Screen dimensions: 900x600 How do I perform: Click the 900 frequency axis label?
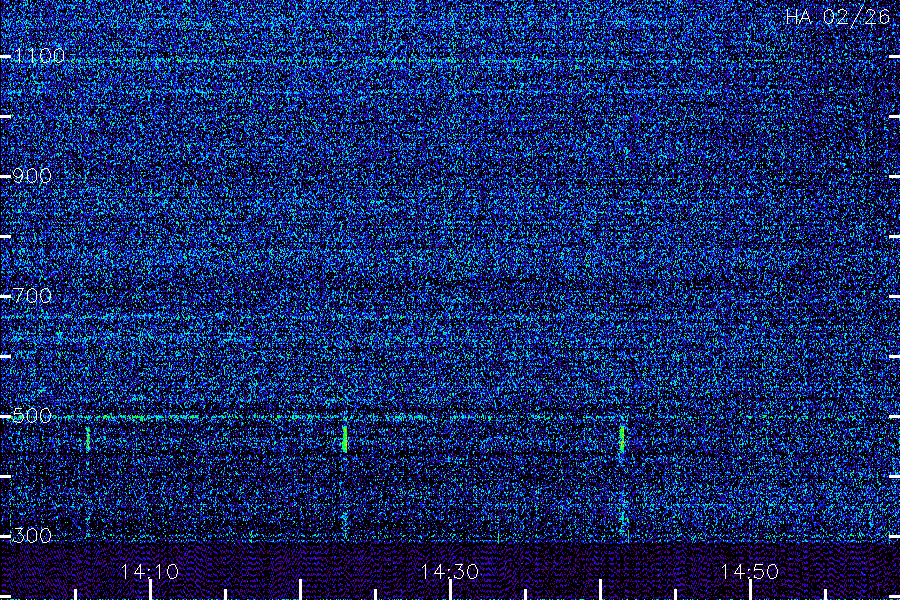pyautogui.click(x=32, y=176)
